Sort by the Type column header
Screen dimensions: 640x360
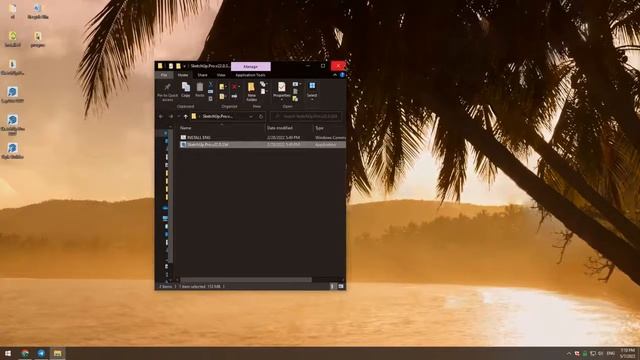(x=320, y=128)
